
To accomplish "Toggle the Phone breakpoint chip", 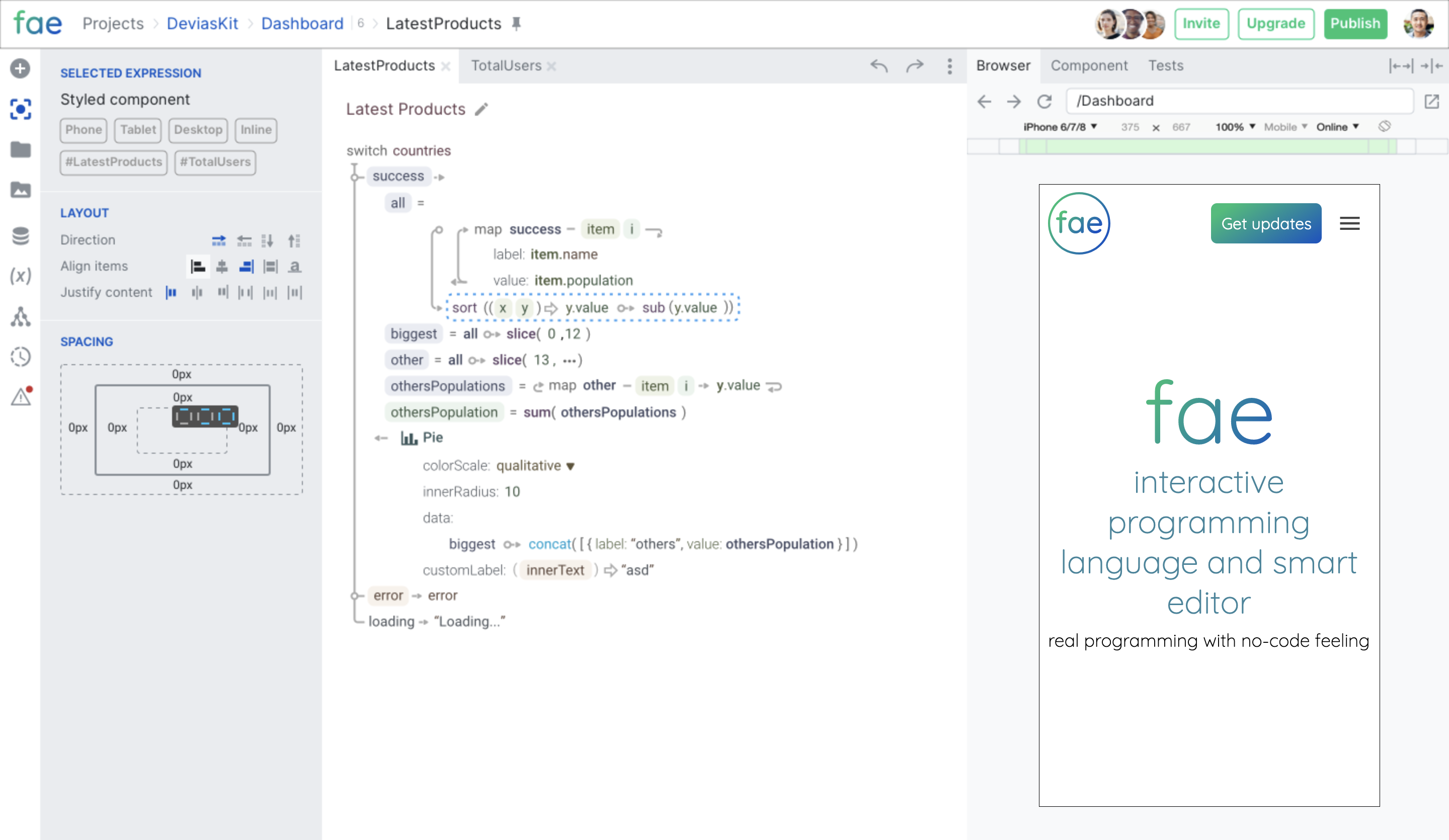I will [x=84, y=130].
